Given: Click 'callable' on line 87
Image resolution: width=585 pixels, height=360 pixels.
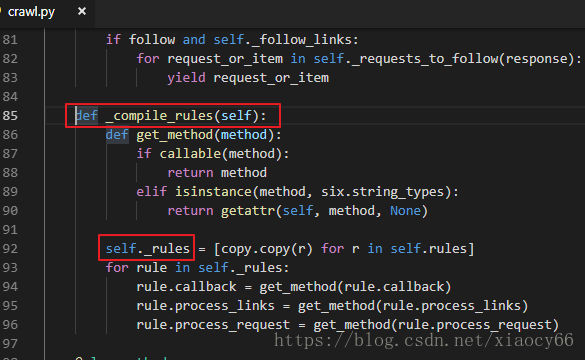Looking at the screenshot, I should click(x=190, y=154).
